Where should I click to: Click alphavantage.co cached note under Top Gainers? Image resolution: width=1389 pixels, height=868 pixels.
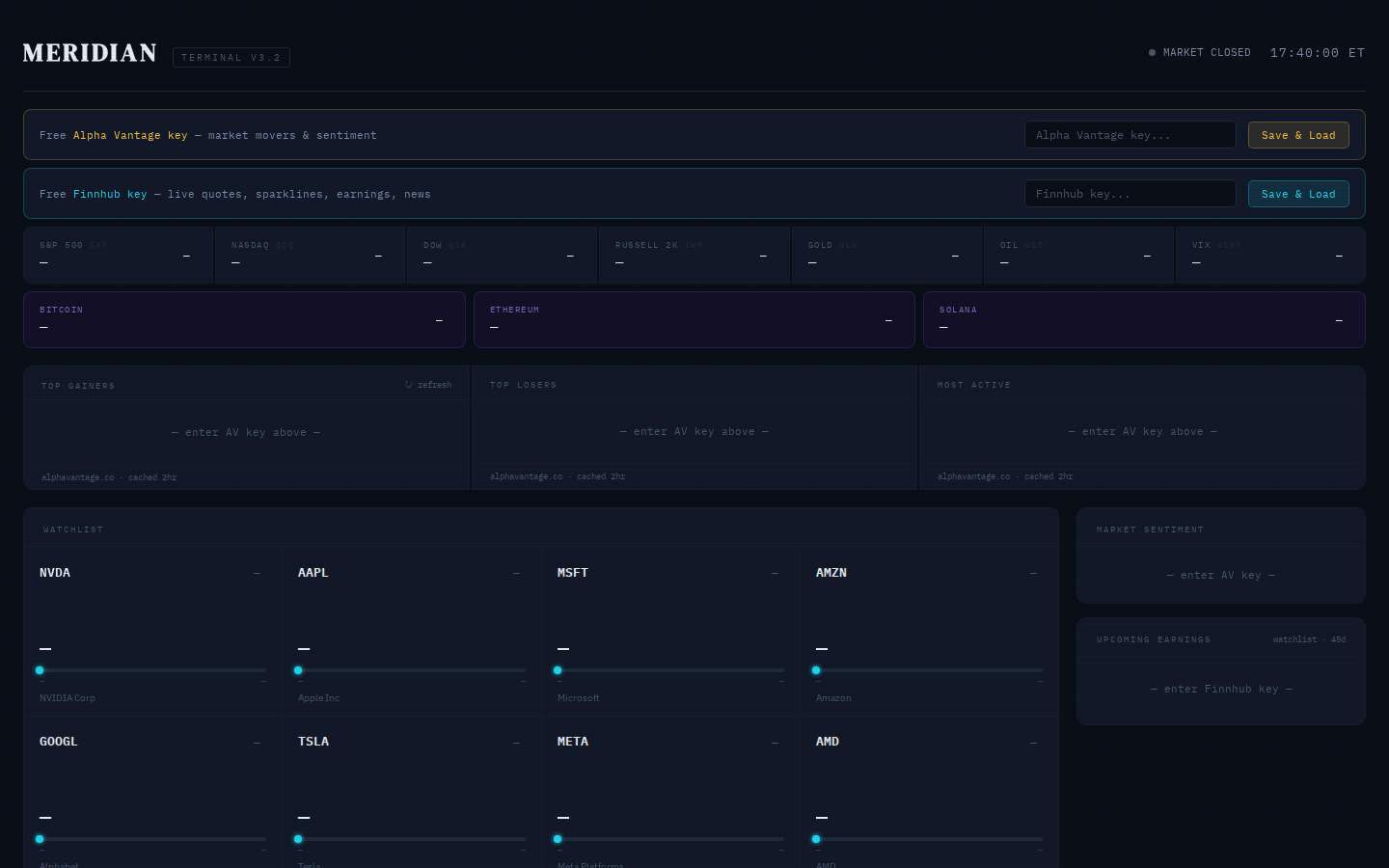point(109,477)
